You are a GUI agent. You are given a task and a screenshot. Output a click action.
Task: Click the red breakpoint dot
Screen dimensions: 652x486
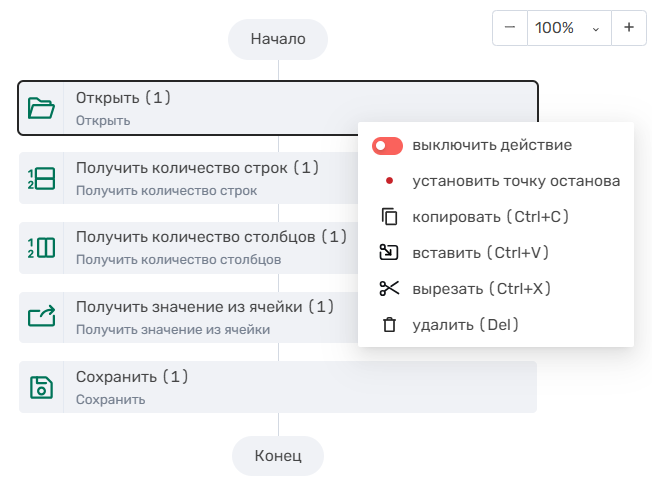point(389,182)
